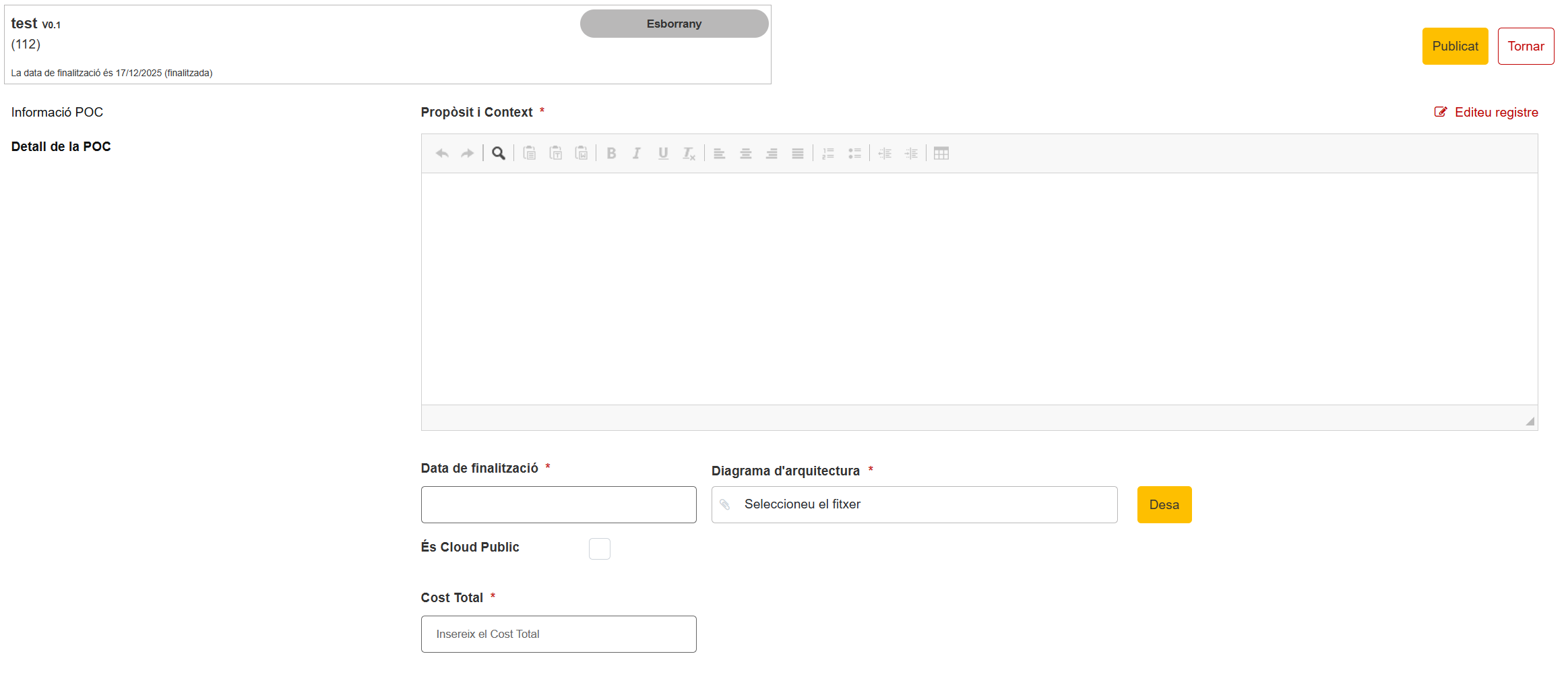
Task: Insert a bulleted list
Action: point(854,154)
